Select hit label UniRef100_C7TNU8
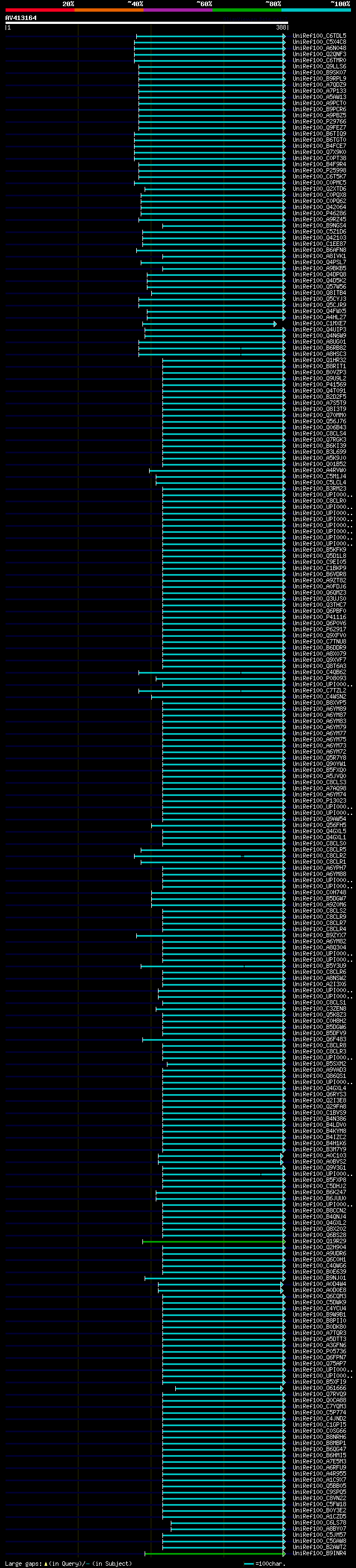 pos(319,641)
